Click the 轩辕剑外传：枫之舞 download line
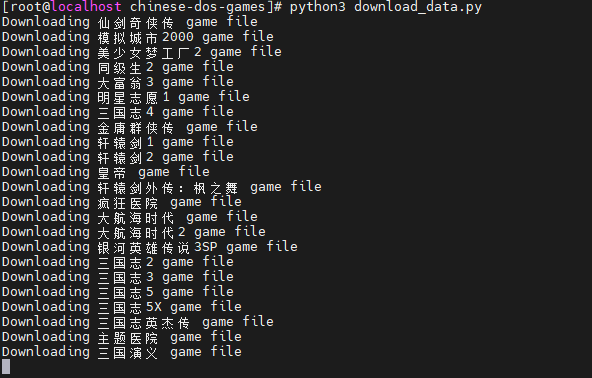The image size is (592, 378). [x=162, y=187]
